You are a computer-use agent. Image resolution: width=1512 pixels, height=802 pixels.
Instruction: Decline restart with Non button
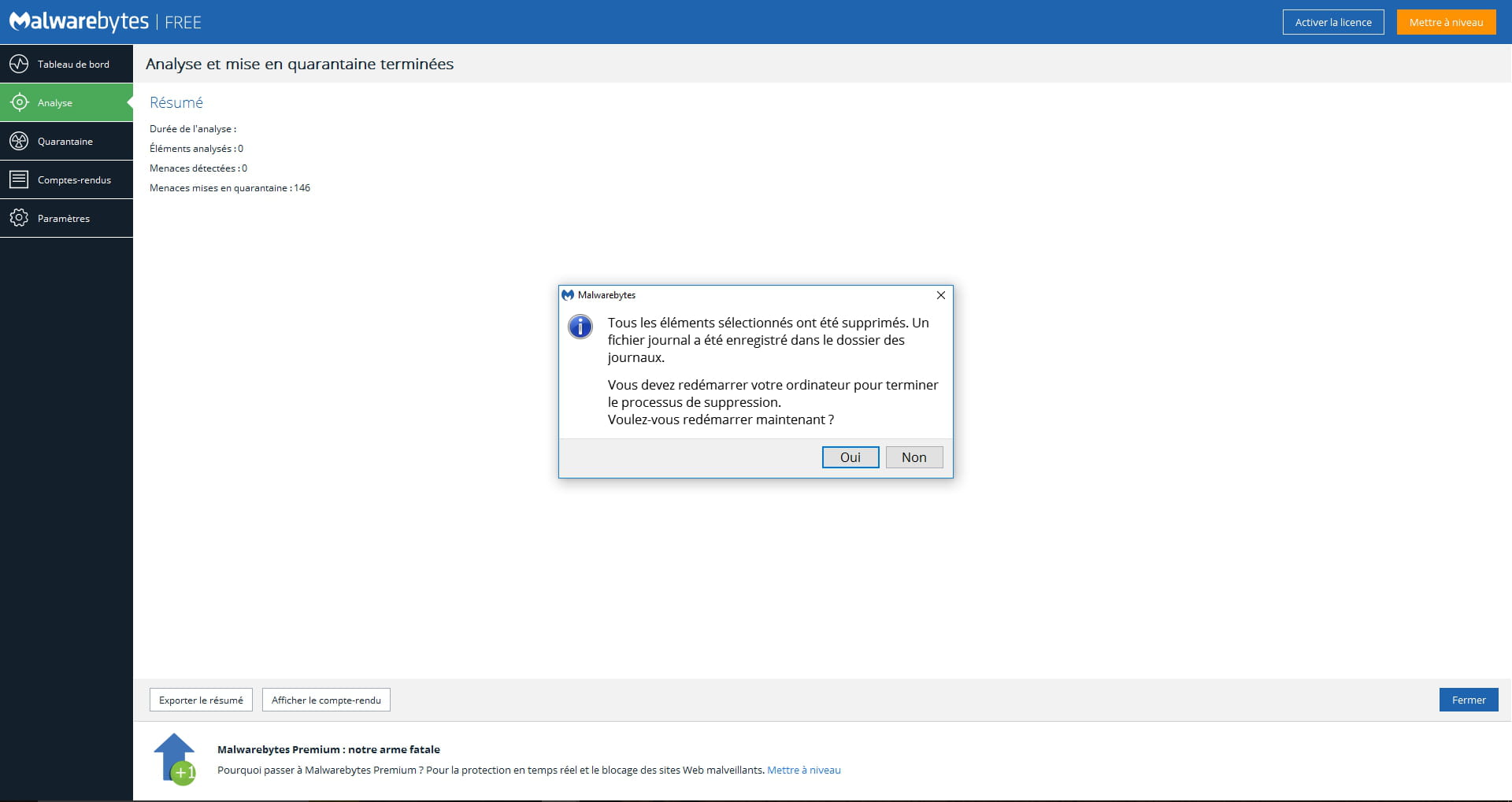tap(914, 457)
